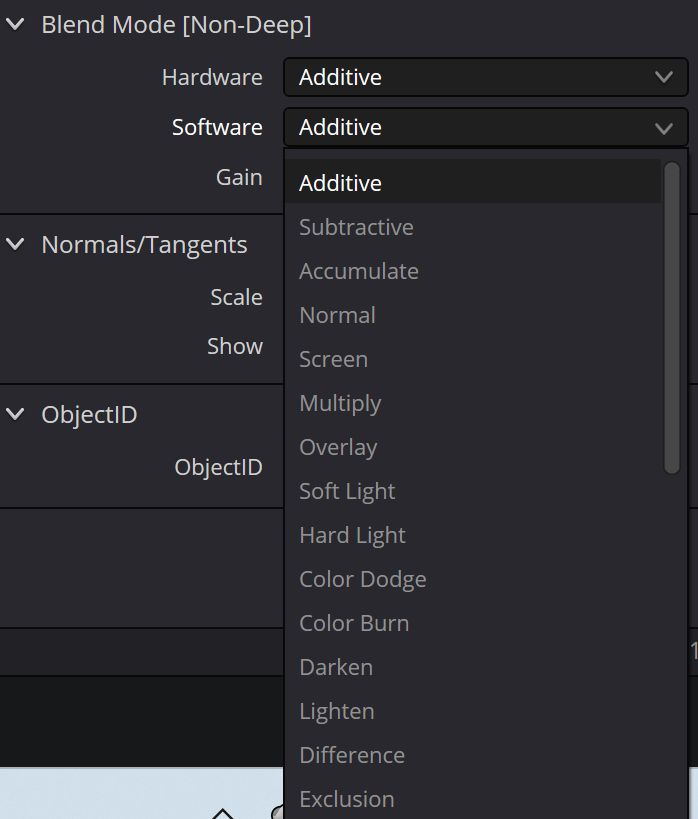Image resolution: width=698 pixels, height=819 pixels.
Task: Pick the Multiply blend mode
Action: [x=473, y=403]
